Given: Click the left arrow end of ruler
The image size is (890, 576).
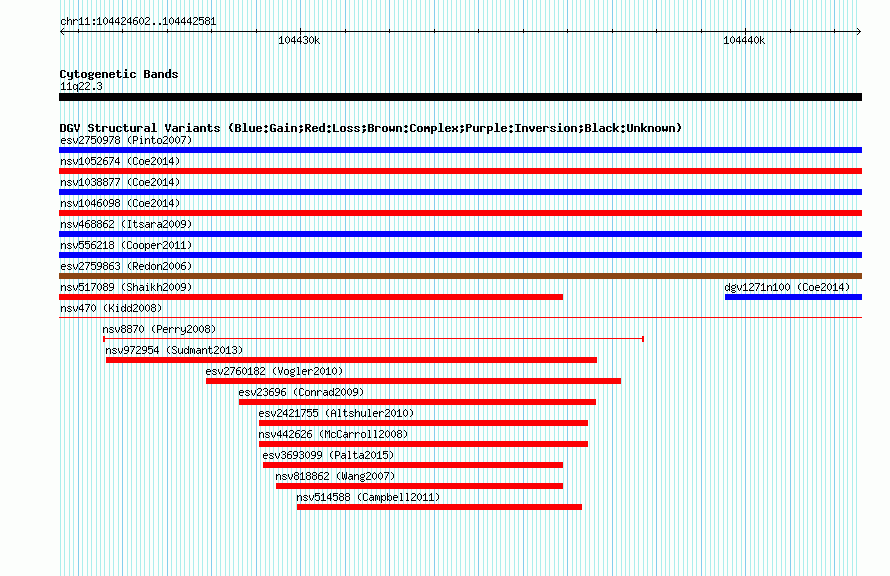Looking at the screenshot, I should click(62, 32).
